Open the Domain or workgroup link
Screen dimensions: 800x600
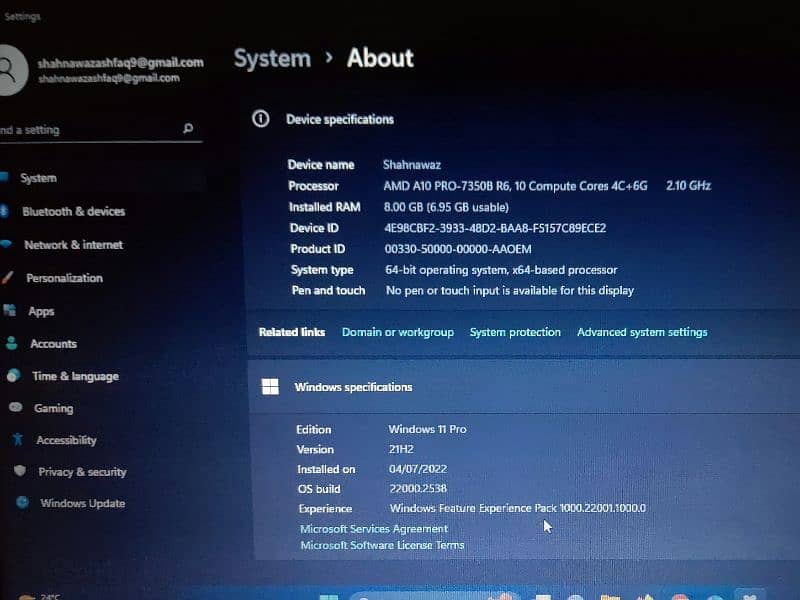pyautogui.click(x=397, y=332)
